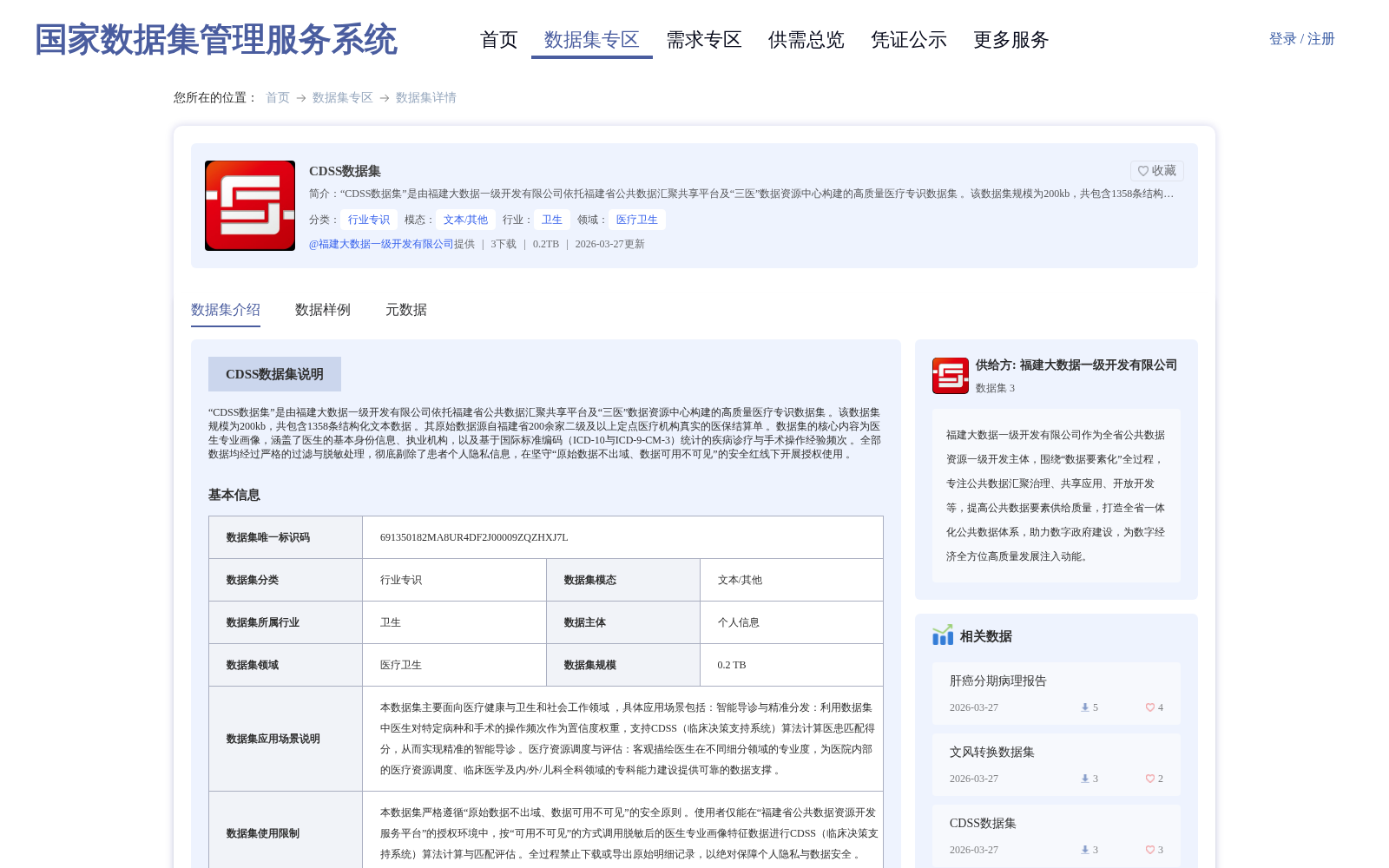This screenshot has width=1389, height=868.
Task: Click the 0.2 TB table cell
Action: coord(792,665)
